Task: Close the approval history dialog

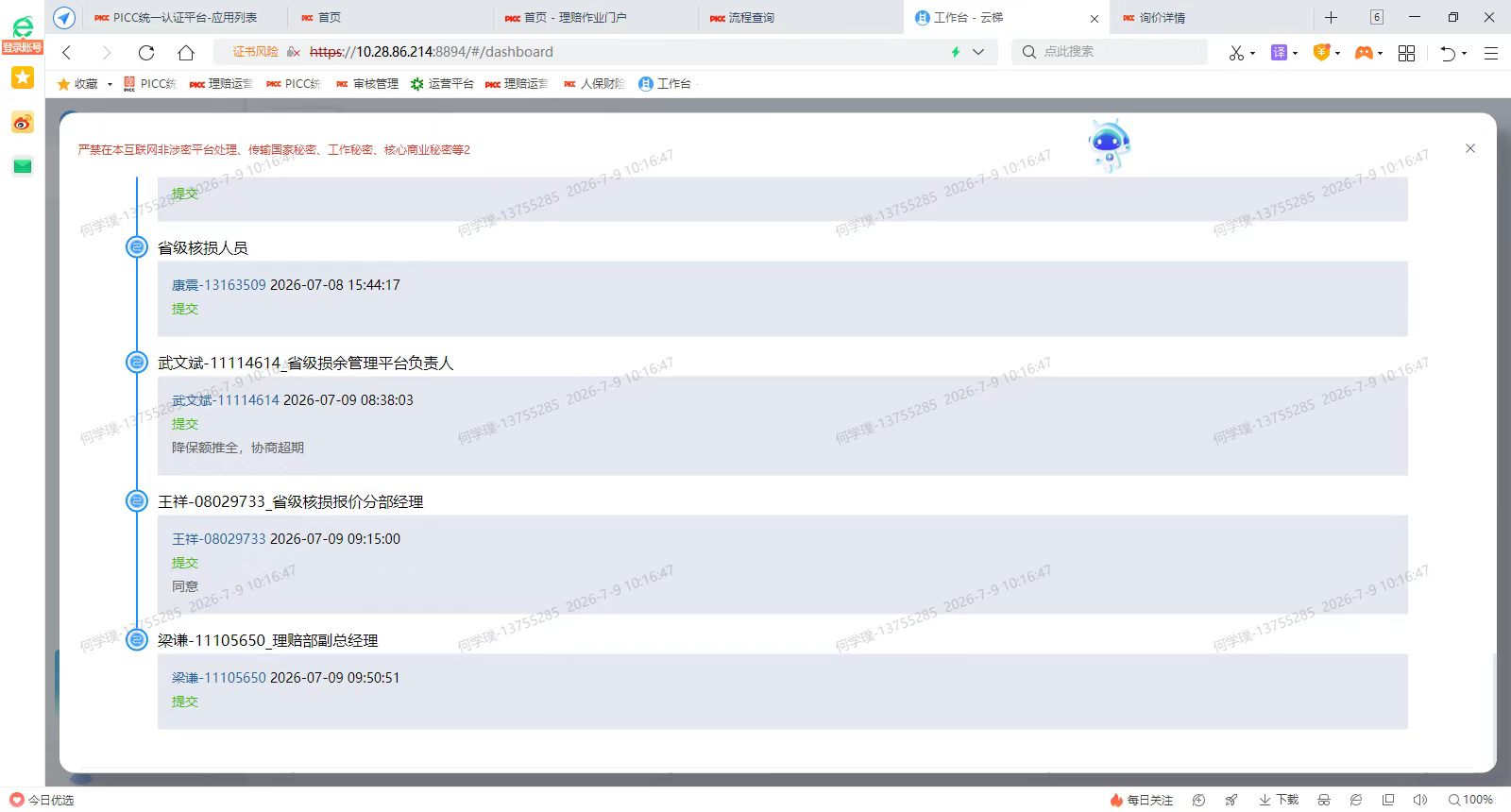Action: pos(1470,148)
